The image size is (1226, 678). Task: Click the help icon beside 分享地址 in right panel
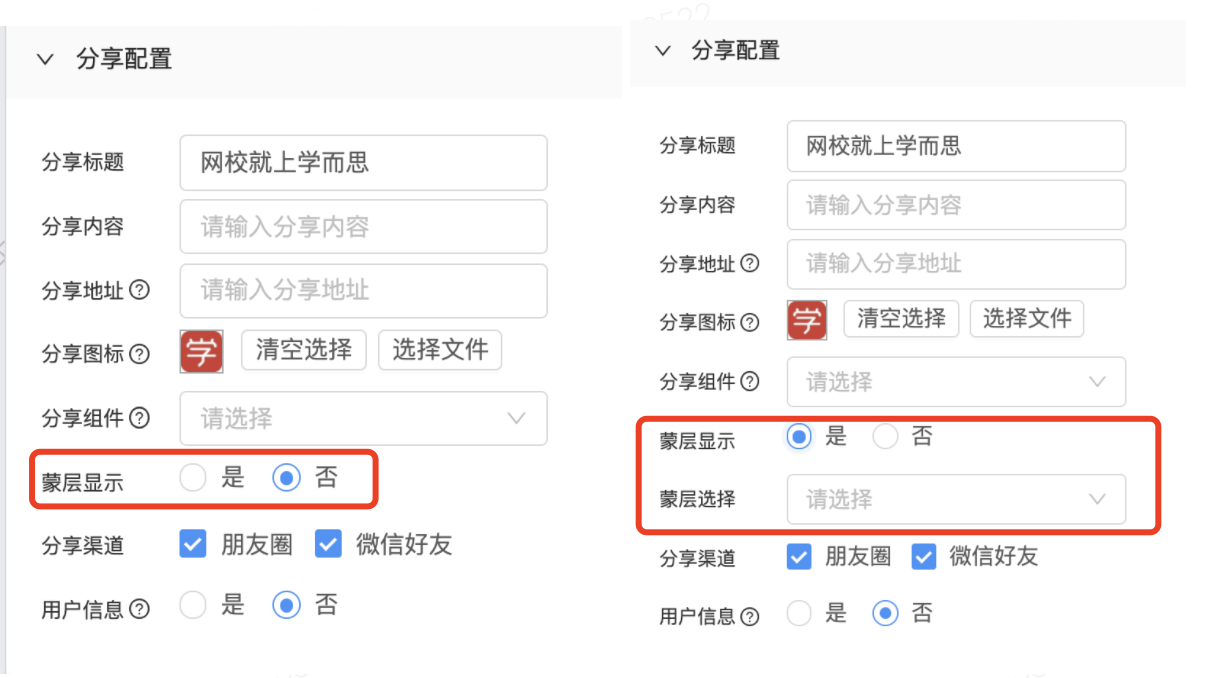[749, 264]
